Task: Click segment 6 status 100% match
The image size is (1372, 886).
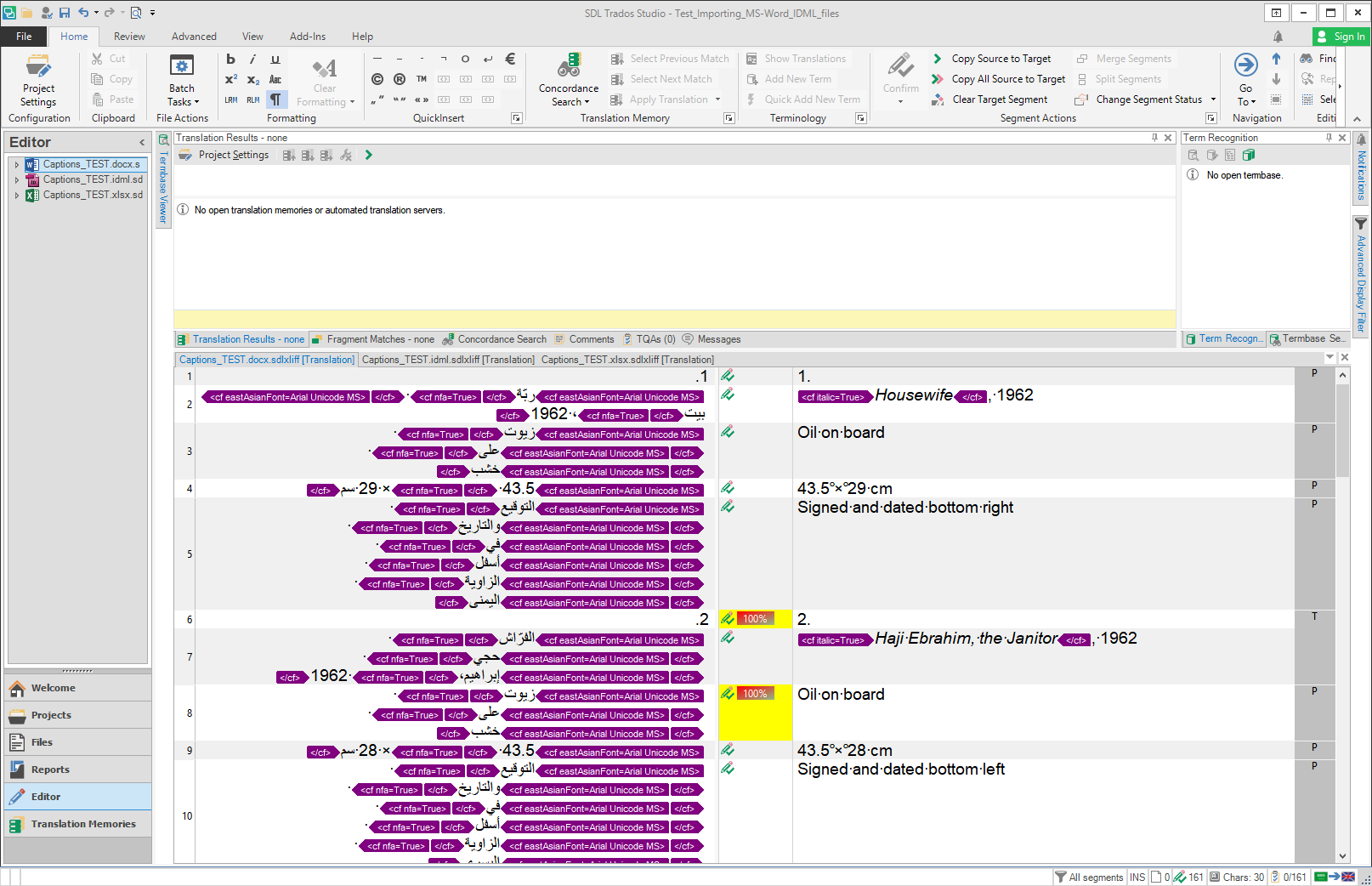Action: (755, 619)
